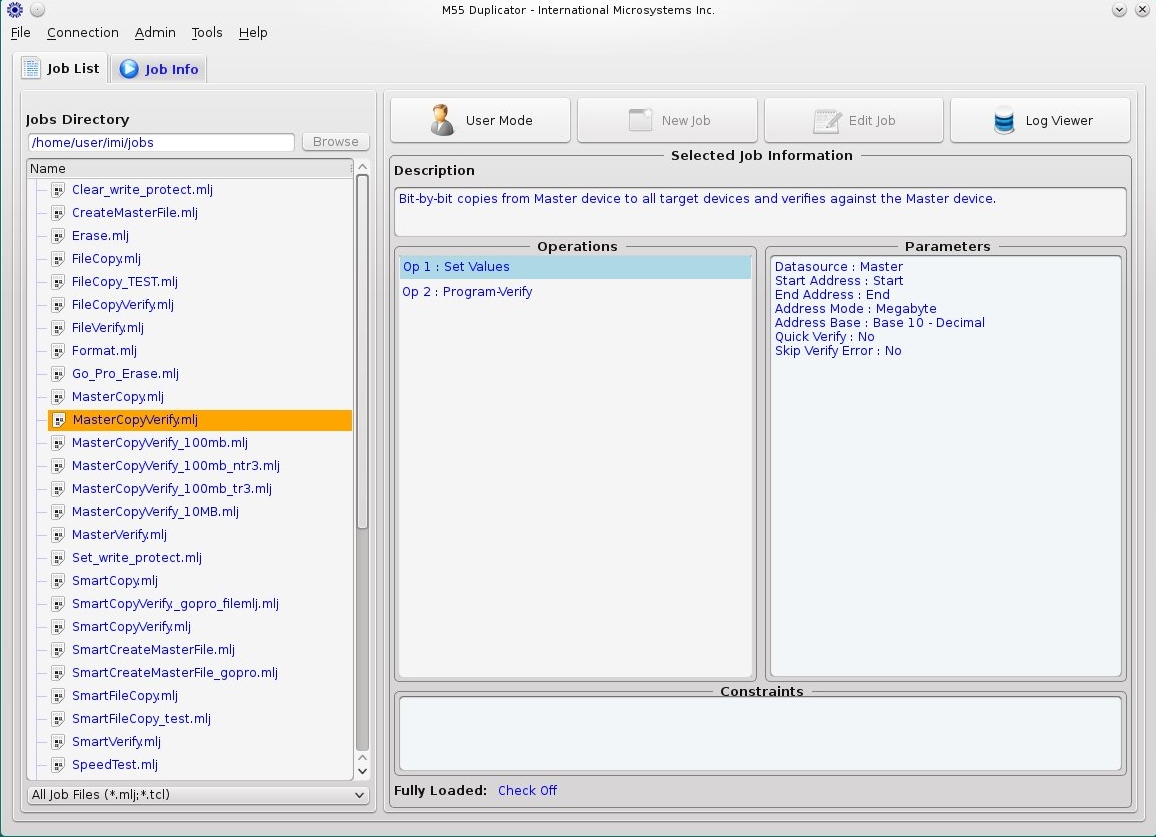Select SmartCreateMasterFile.mlj job

(153, 650)
